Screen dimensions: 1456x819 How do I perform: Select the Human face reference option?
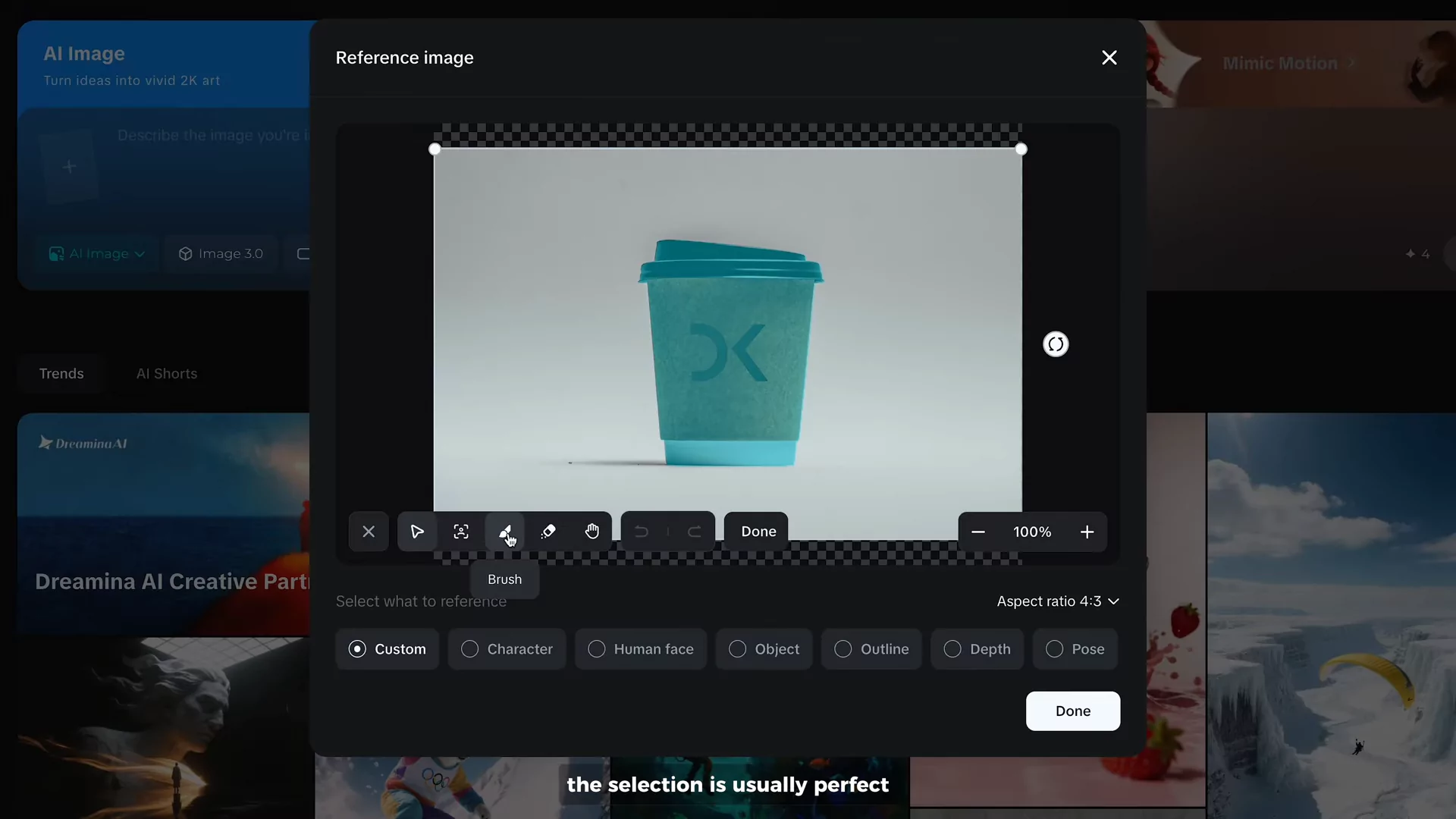[x=641, y=649]
